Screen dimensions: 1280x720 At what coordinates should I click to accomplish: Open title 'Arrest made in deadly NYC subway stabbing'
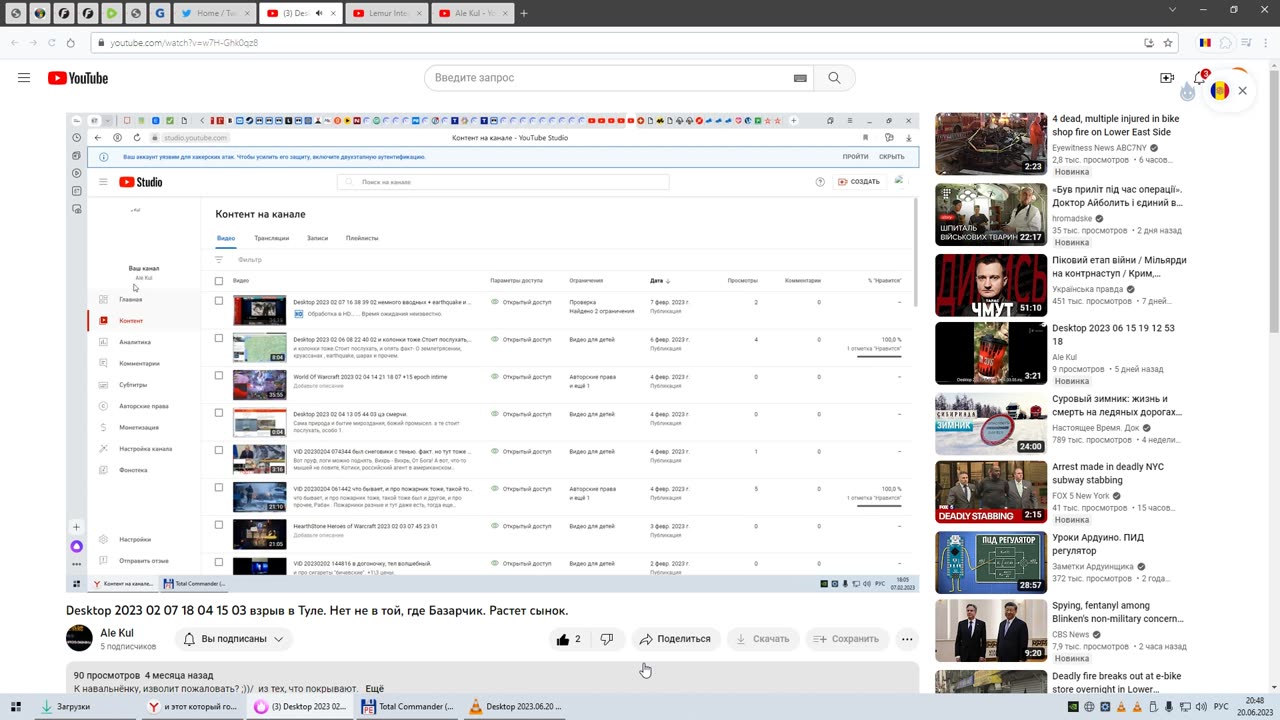[1109, 474]
